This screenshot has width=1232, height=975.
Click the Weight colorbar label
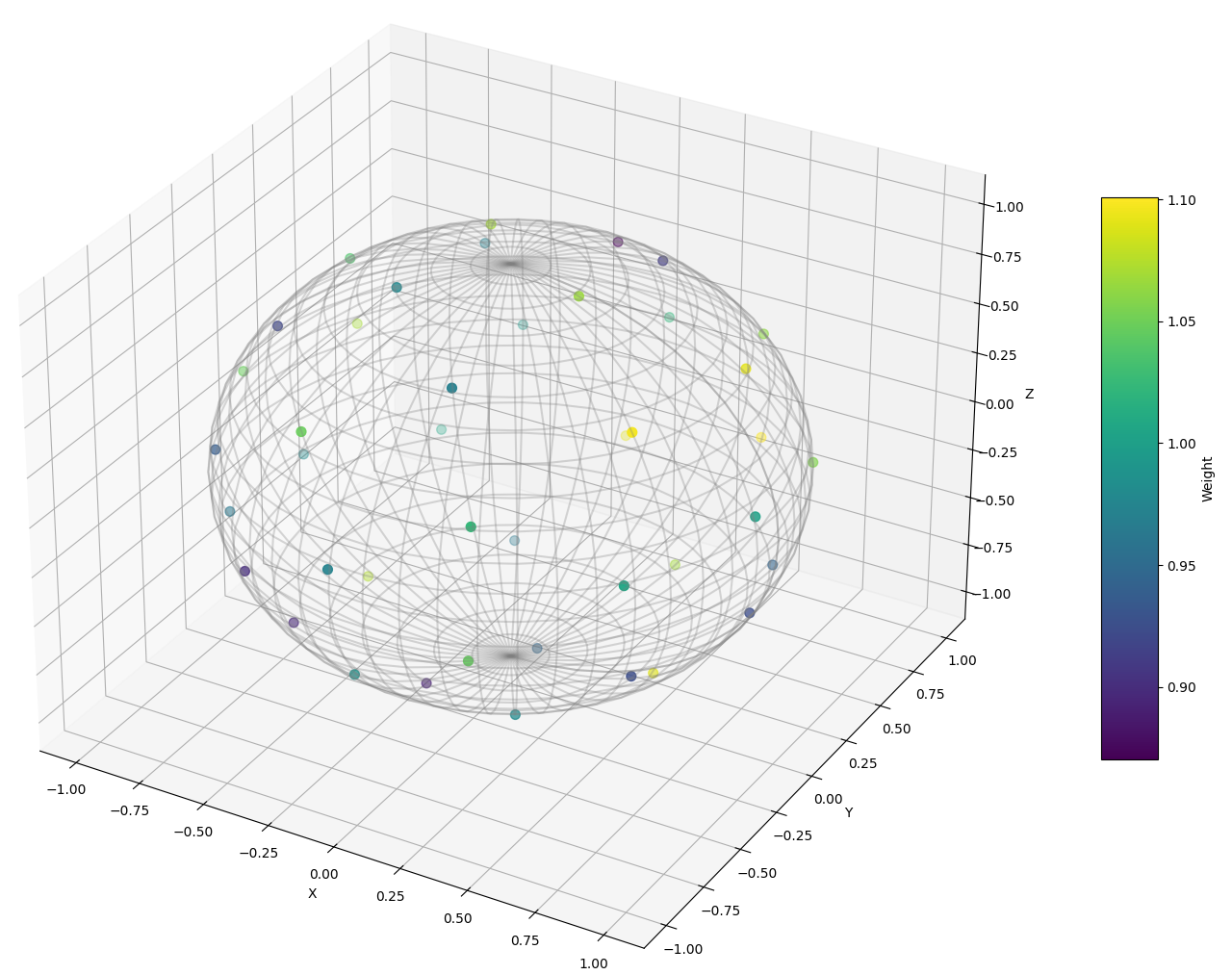pos(1207,479)
